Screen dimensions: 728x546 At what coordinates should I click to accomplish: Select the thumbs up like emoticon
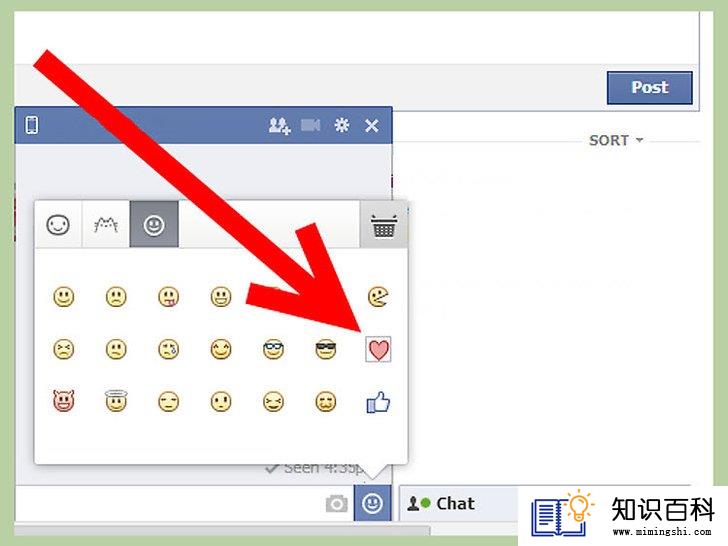click(x=378, y=402)
